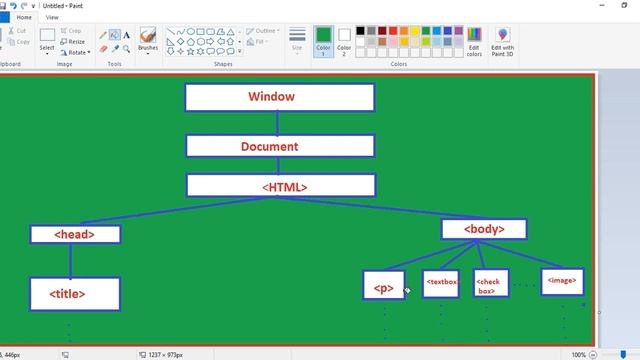Choose the Right arrow shape
The image size is (640, 360).
pyautogui.click(x=211, y=42)
